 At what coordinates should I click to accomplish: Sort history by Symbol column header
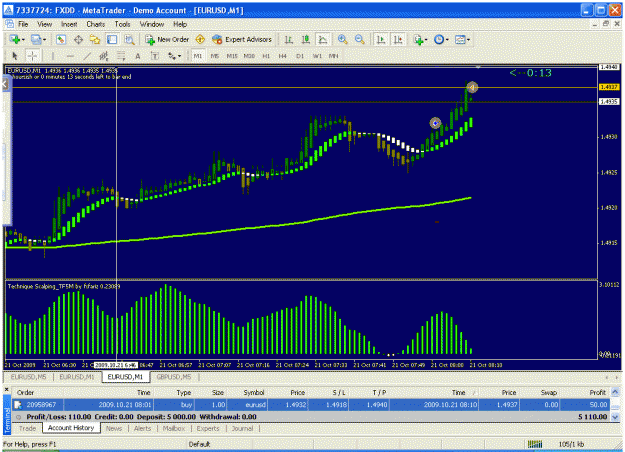pyautogui.click(x=254, y=393)
